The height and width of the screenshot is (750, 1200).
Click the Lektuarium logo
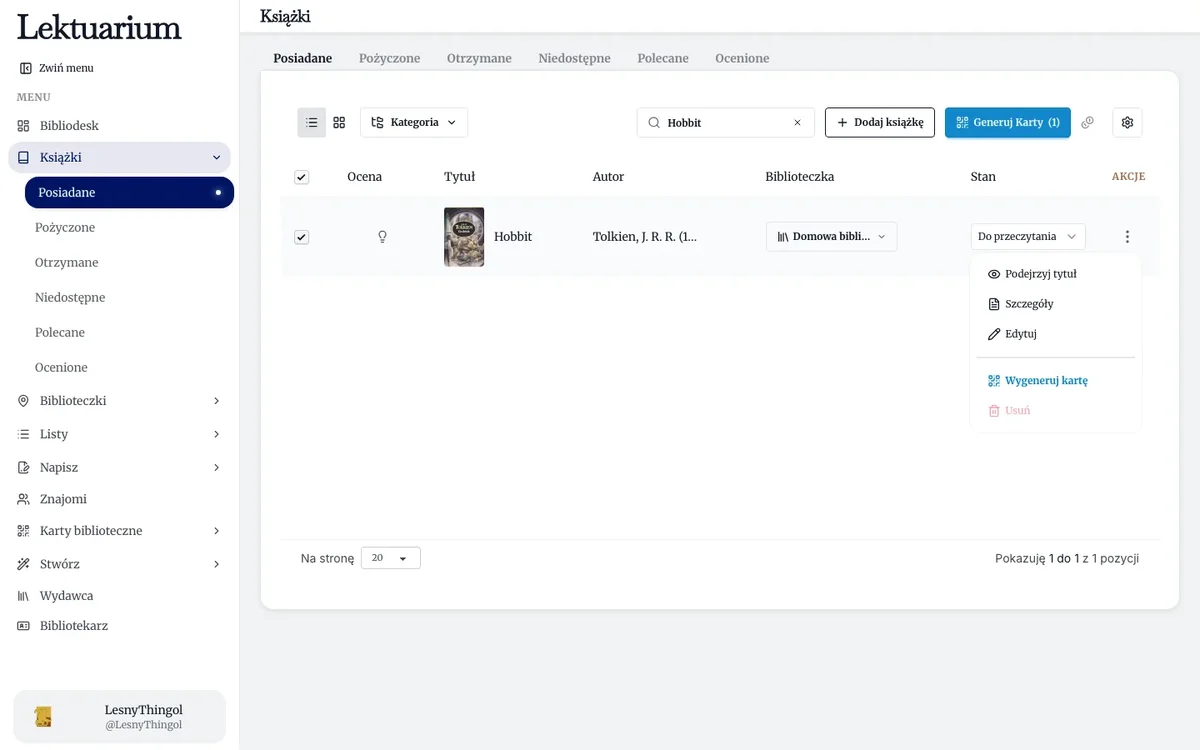click(99, 27)
